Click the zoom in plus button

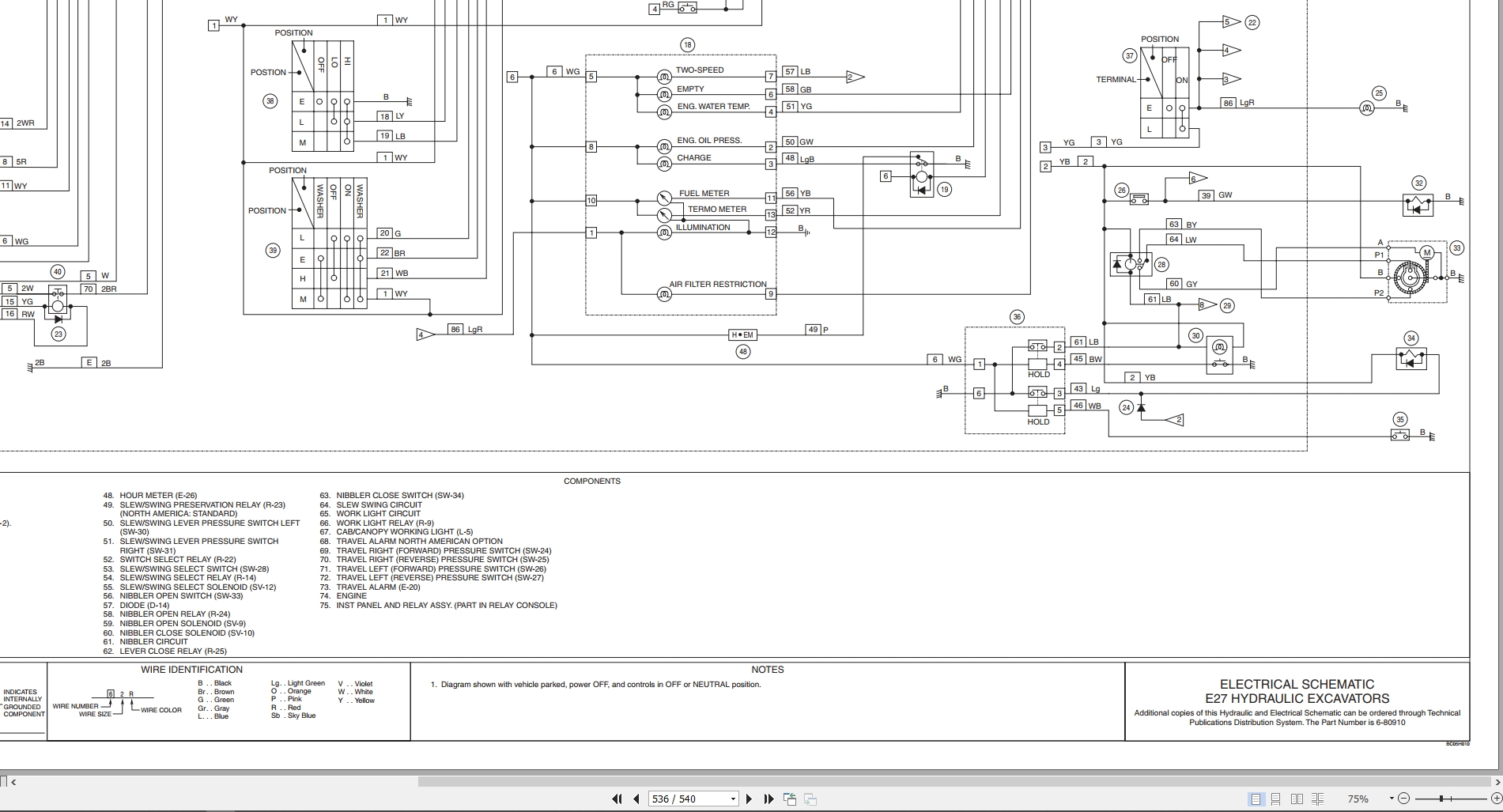pyautogui.click(x=1496, y=799)
